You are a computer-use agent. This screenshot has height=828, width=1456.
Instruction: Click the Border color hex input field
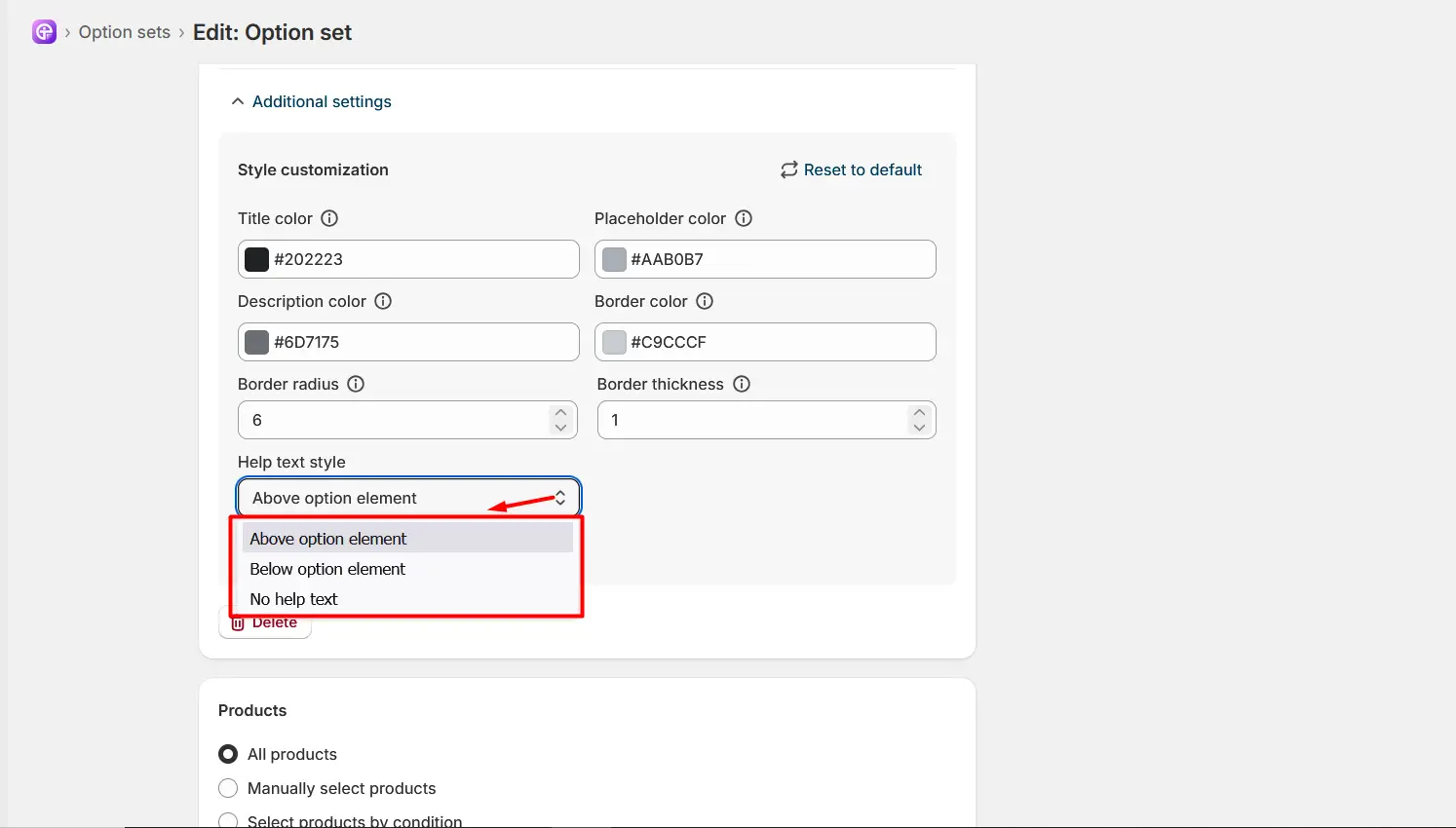tap(765, 342)
